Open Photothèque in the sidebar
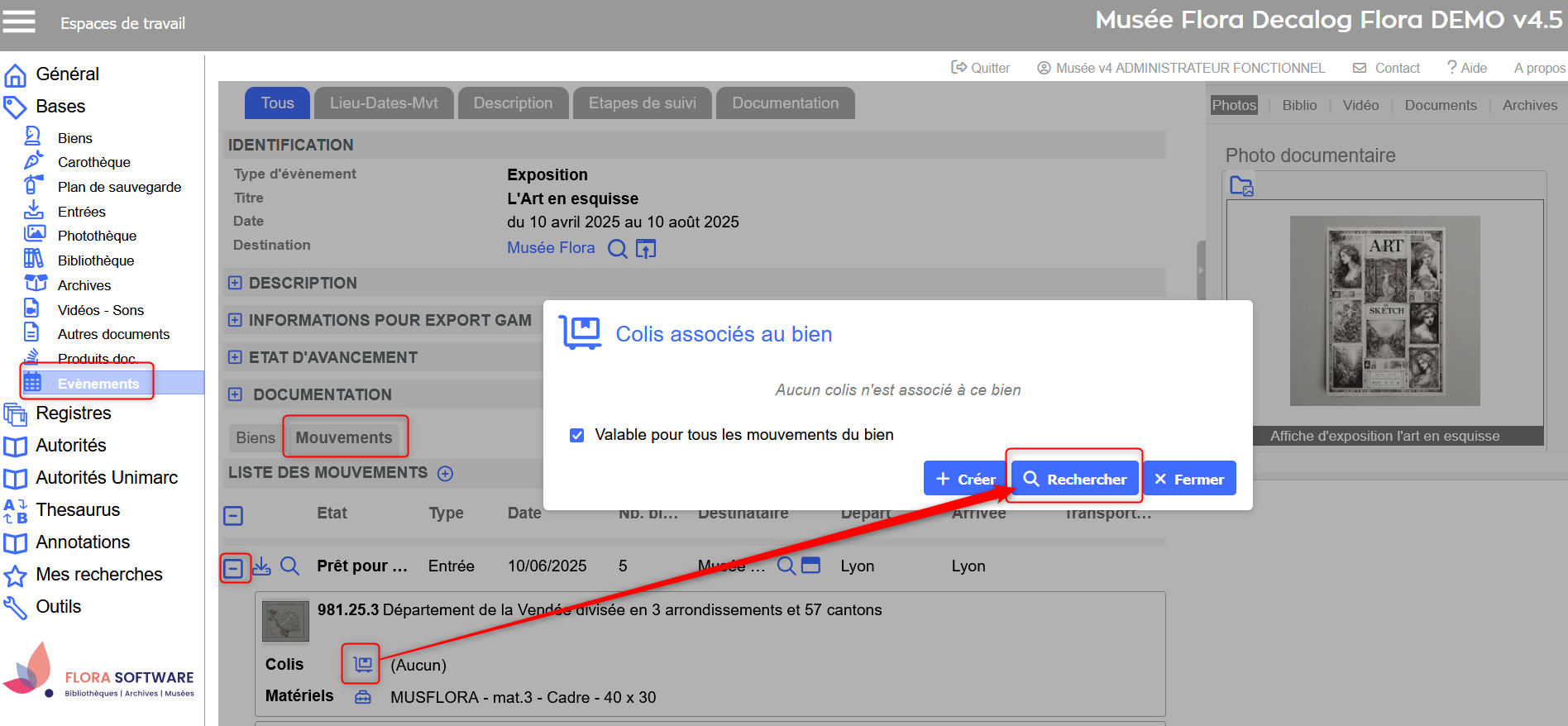1568x726 pixels. pyautogui.click(x=97, y=236)
